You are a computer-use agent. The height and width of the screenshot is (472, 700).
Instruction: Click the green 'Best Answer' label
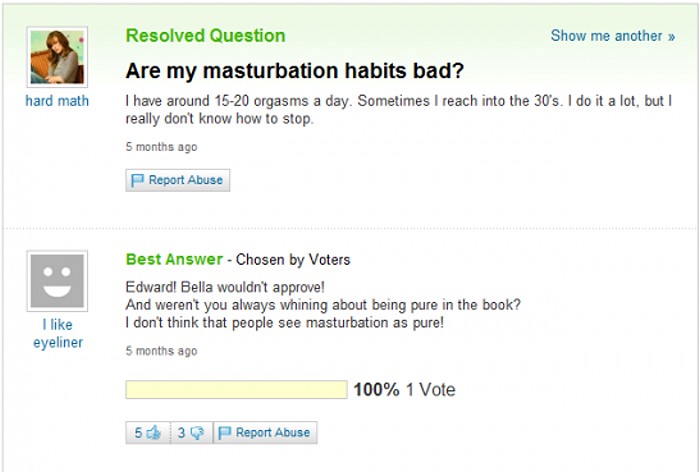coord(174,259)
